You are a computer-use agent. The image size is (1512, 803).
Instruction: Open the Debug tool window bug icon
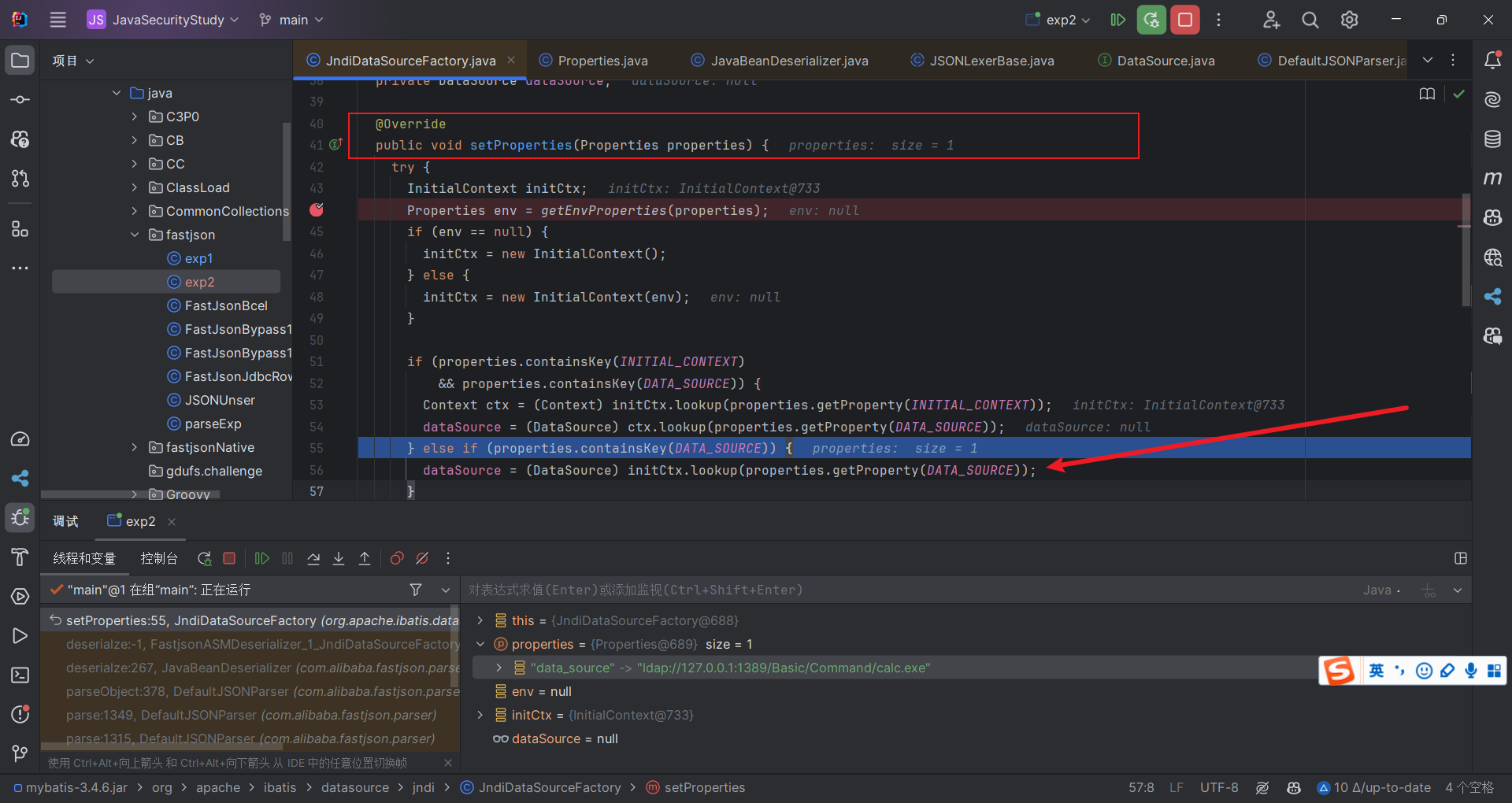tap(20, 518)
